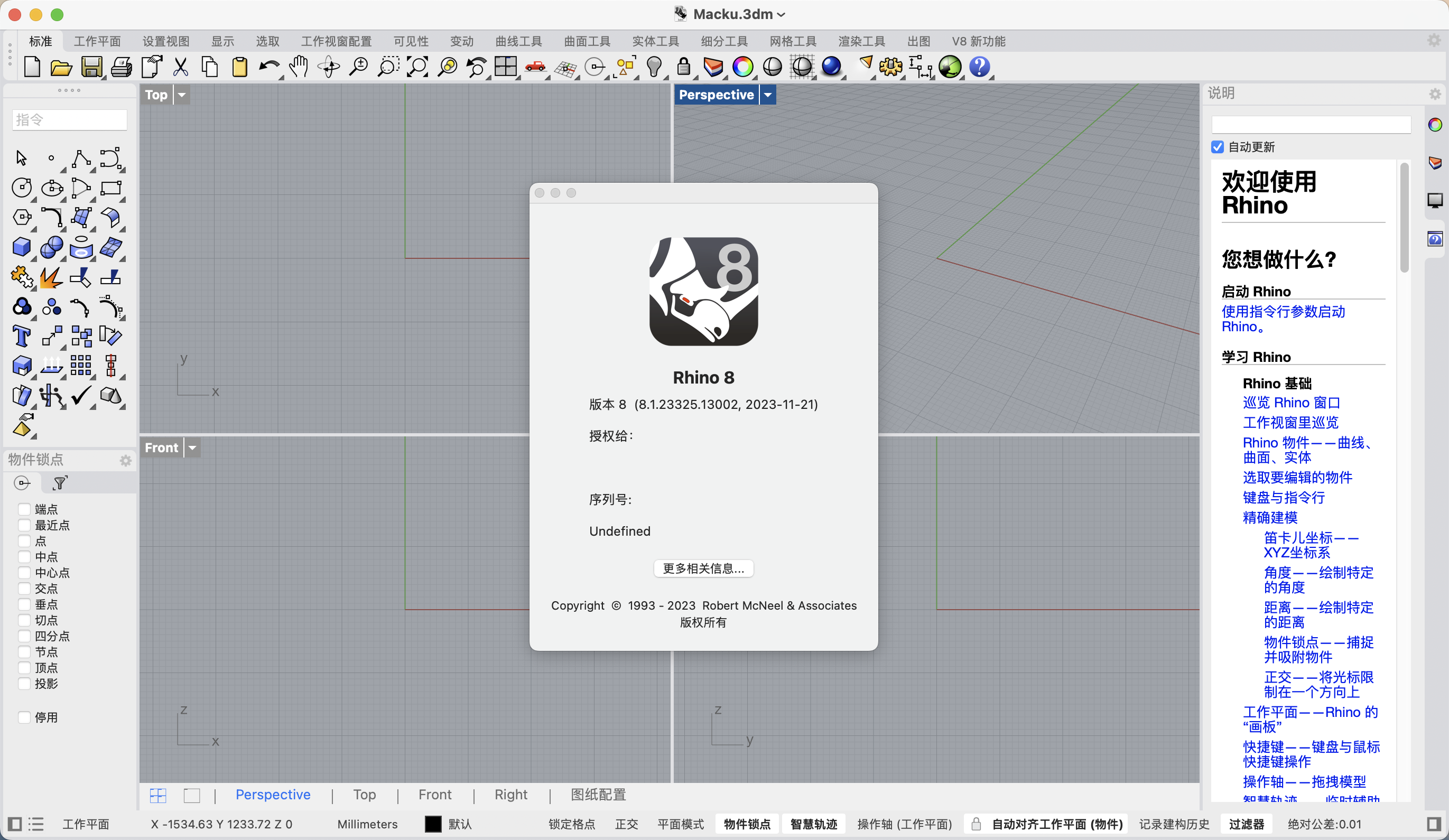Switch to the 实体工具 toolbar tab
The width and height of the screenshot is (1449, 840).
[655, 41]
